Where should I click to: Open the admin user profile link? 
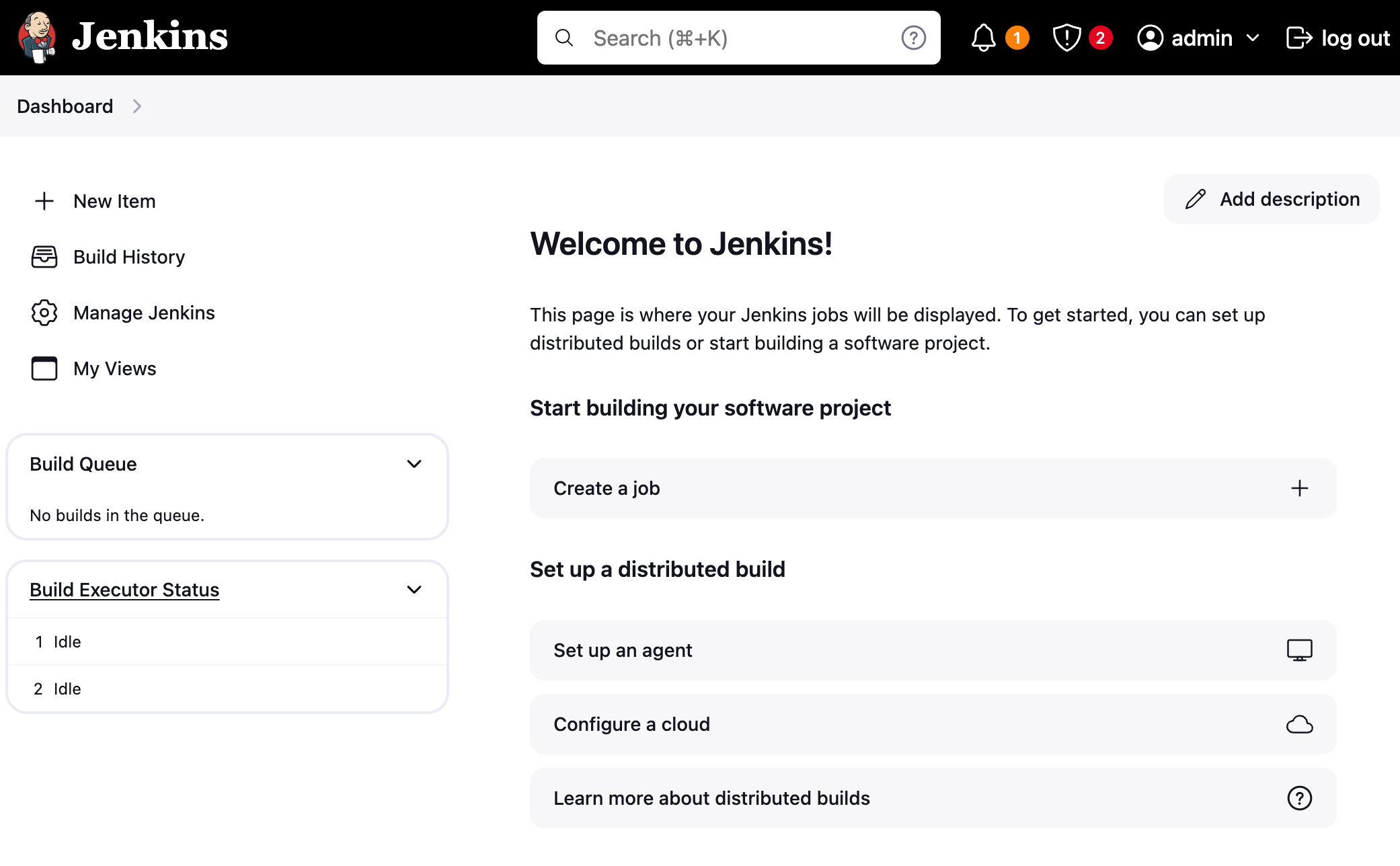pos(1202,38)
